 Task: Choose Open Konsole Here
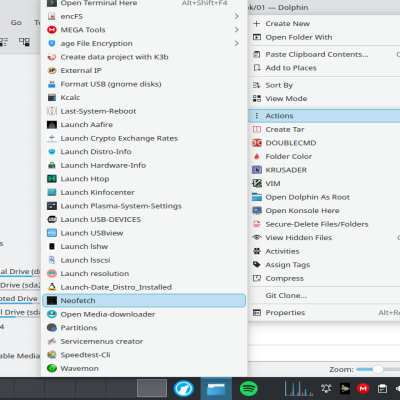pos(324,211)
